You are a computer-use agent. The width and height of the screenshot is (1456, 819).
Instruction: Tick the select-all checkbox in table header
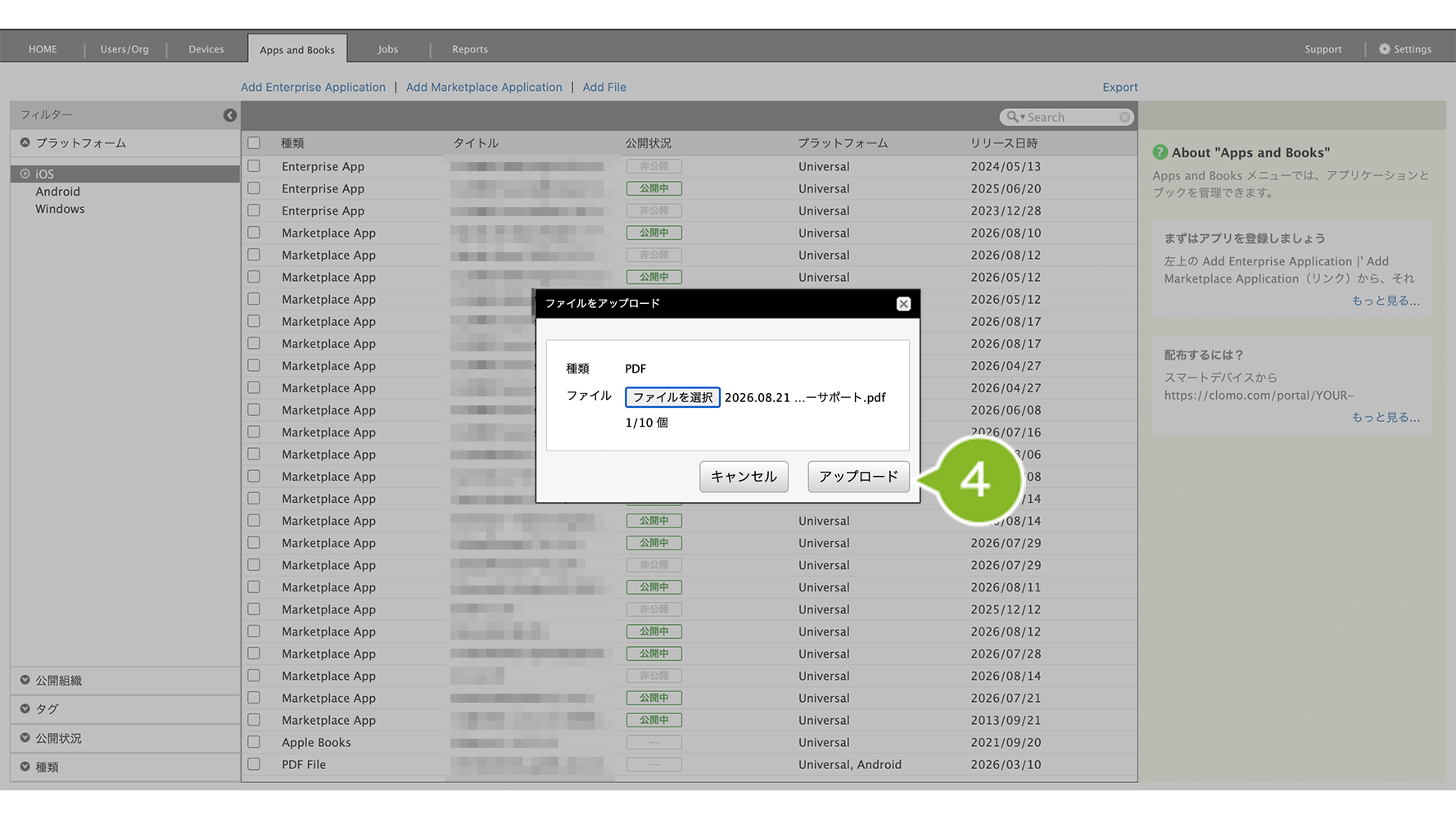click(x=254, y=143)
